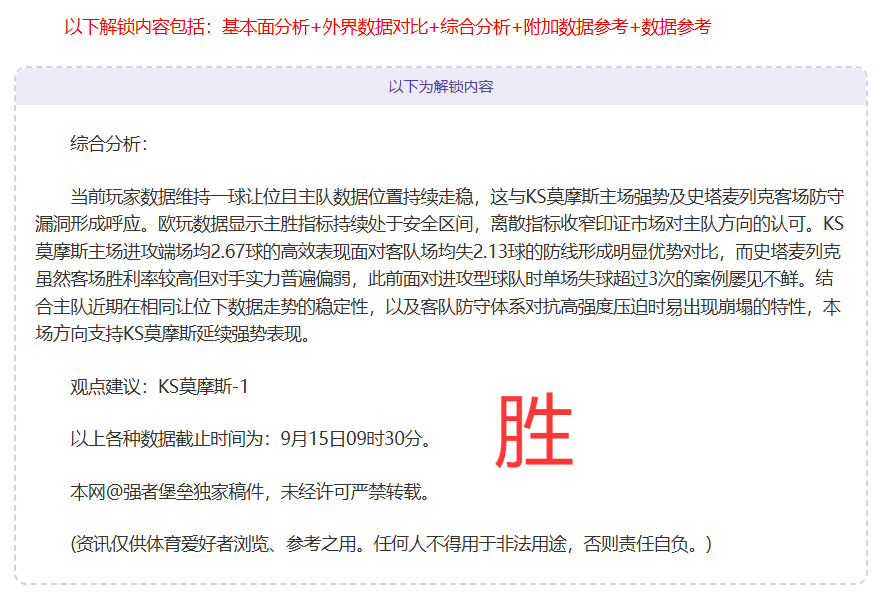Screen dimensions: 886x600
Task: Click the line starting with '漏洞形成呼应'
Action: [439, 224]
